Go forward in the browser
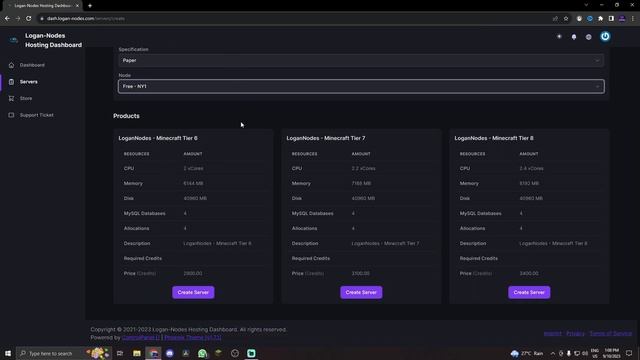The width and height of the screenshot is (640, 360). tap(18, 18)
